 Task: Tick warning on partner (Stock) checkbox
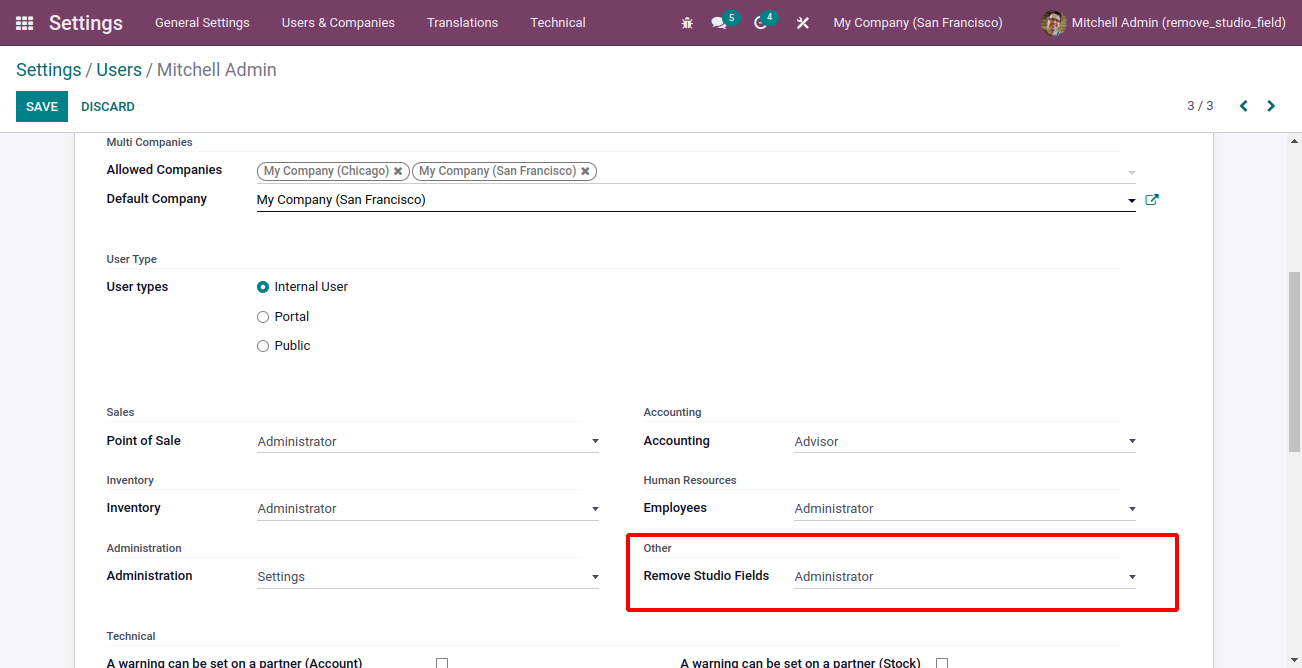pos(942,663)
